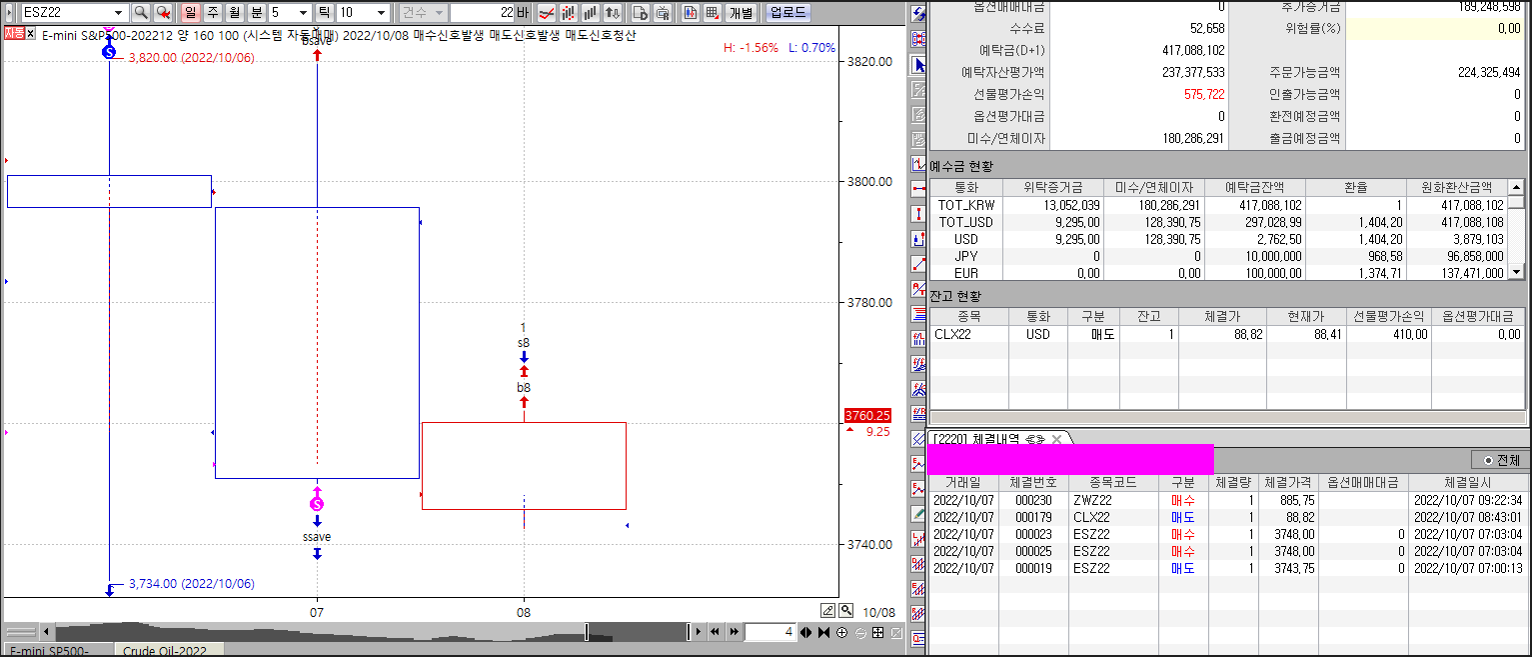Screen dimensions: 1532x657
Task: Open the Crude Oil-2022 chart tab
Action: (x=165, y=650)
